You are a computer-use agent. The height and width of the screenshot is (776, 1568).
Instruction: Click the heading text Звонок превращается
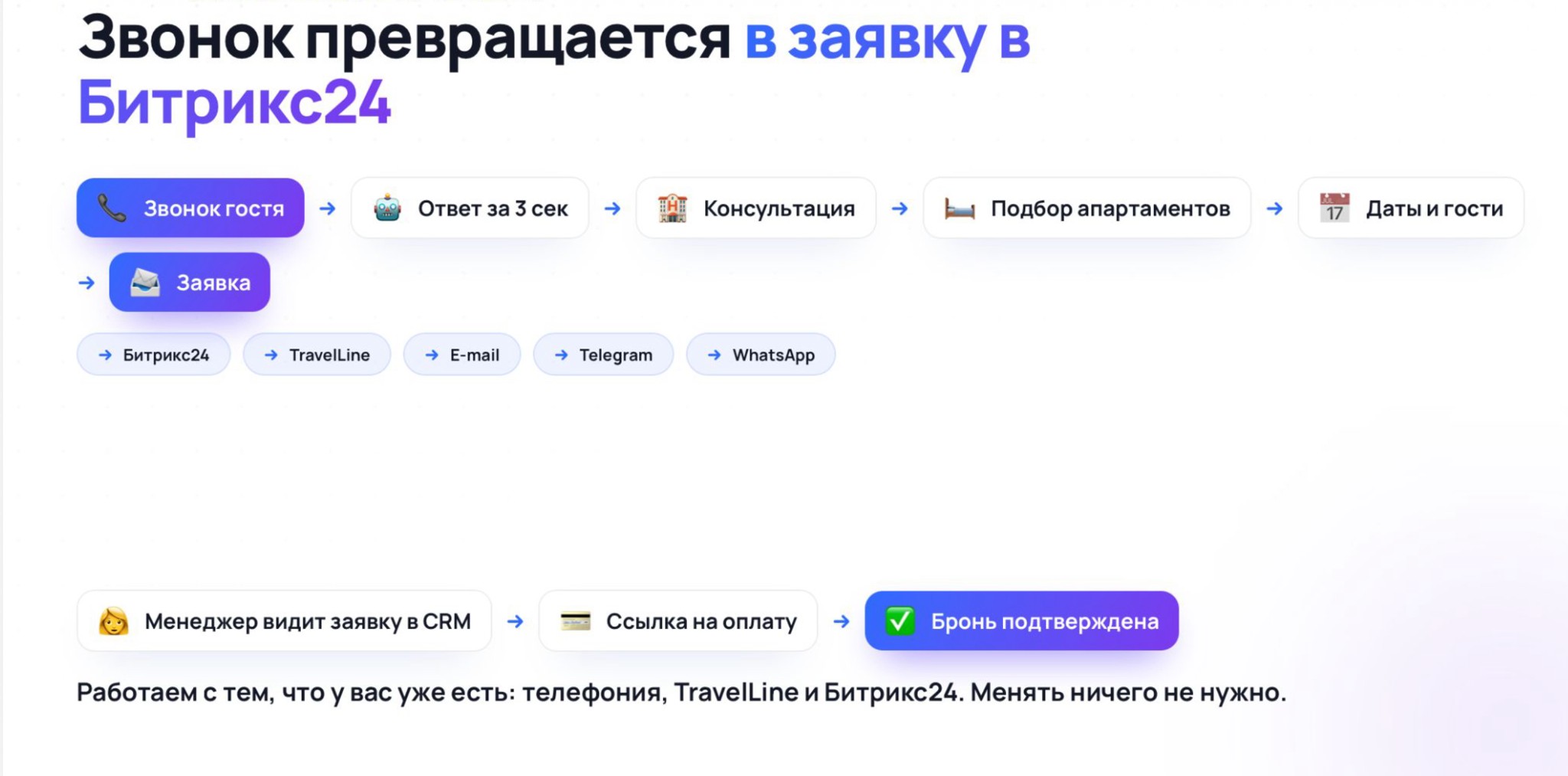point(404,38)
